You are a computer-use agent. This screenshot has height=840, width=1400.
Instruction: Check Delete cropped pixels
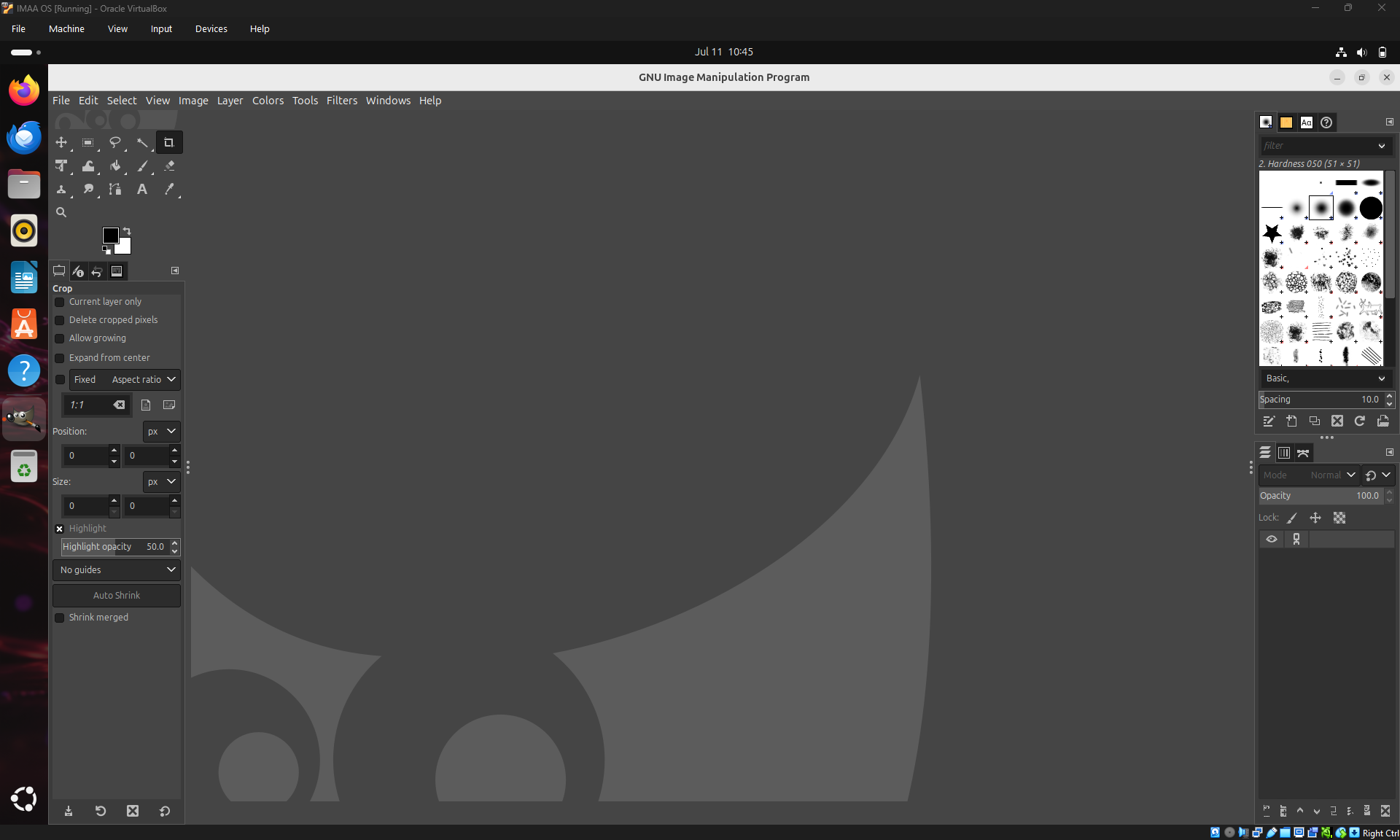coord(60,320)
